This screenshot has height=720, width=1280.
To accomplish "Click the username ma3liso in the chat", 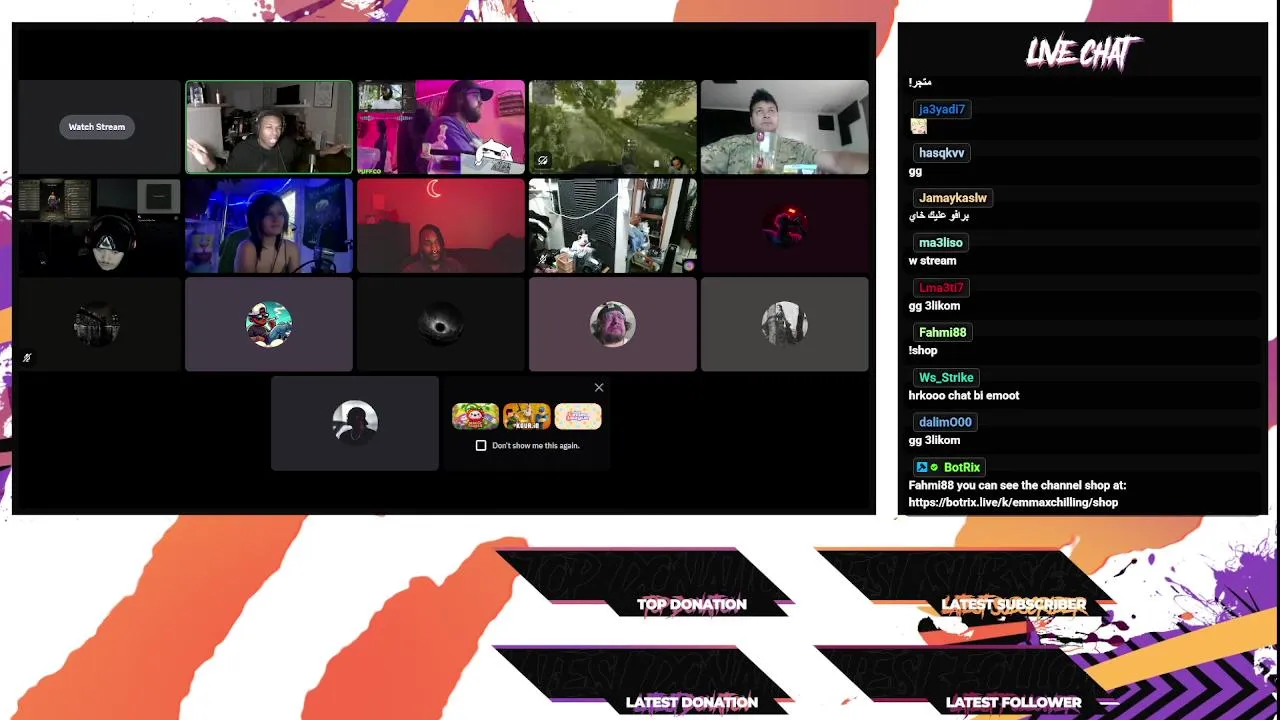I will click(x=941, y=243).
